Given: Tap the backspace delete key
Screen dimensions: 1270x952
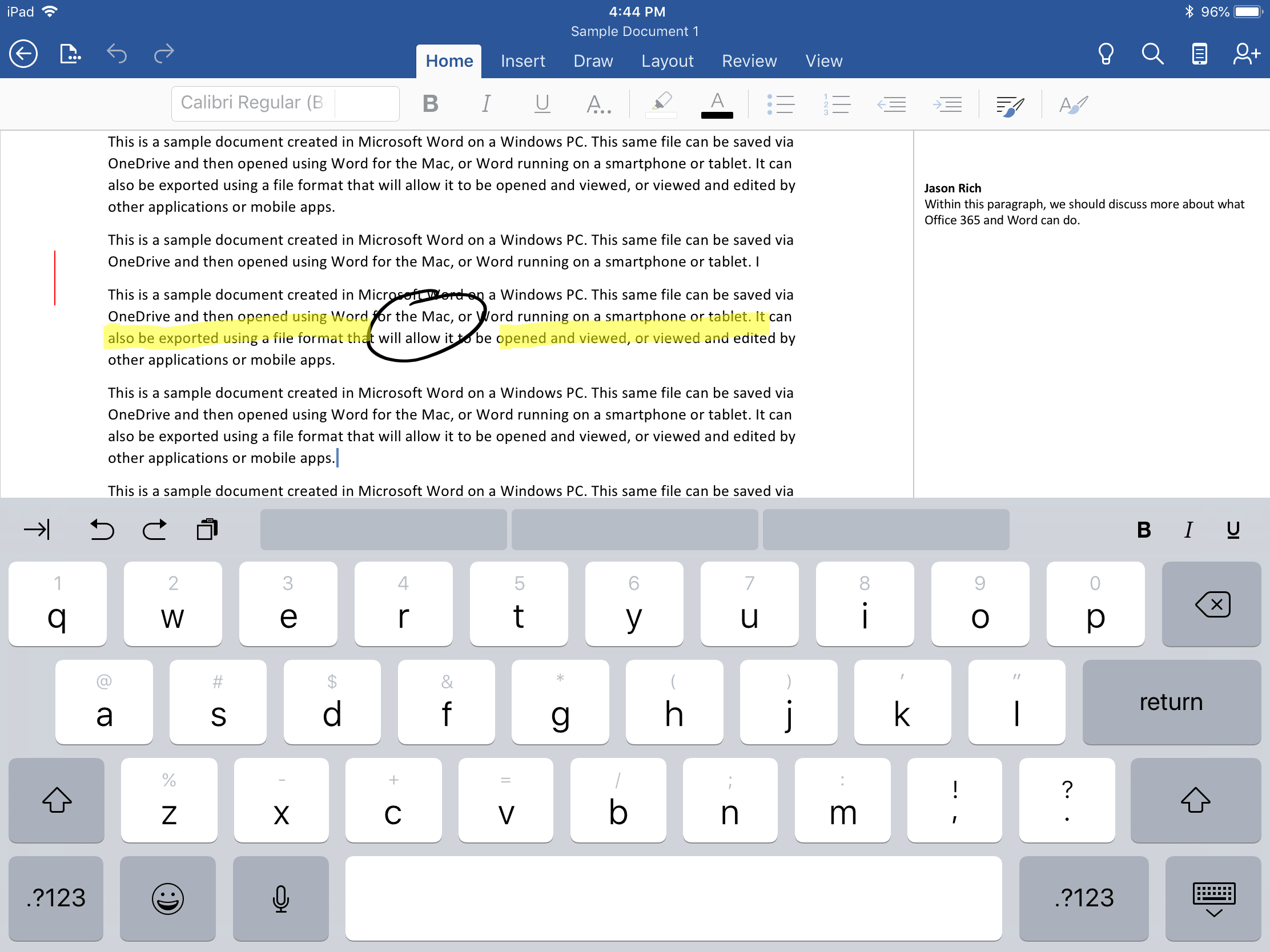Looking at the screenshot, I should coord(1211,604).
